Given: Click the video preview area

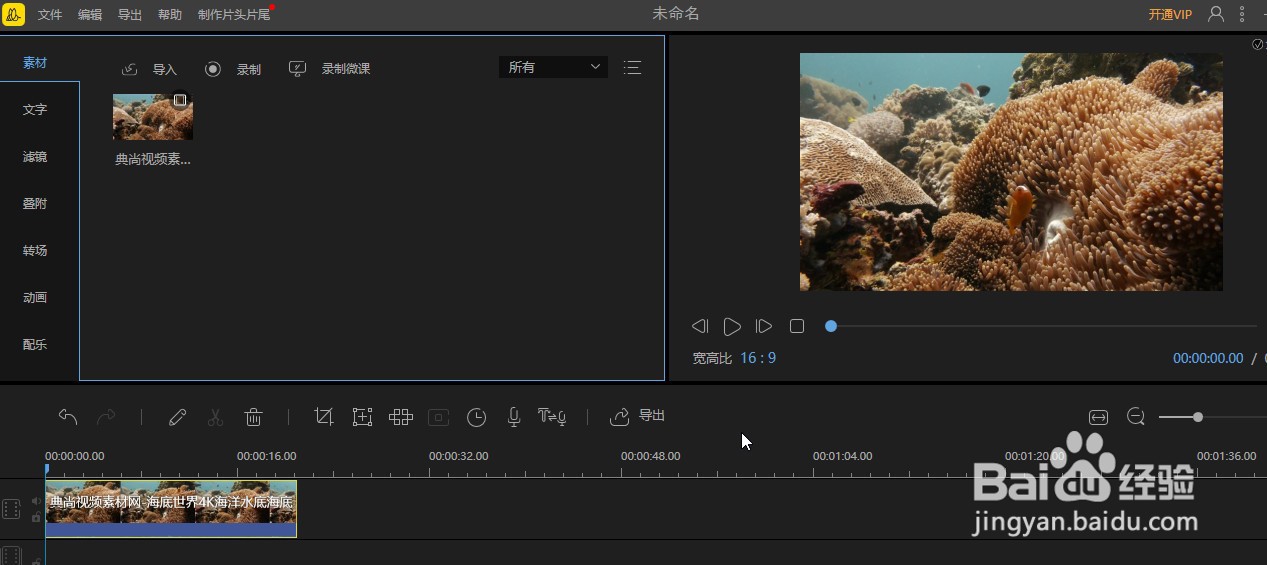Looking at the screenshot, I should coord(1011,172).
